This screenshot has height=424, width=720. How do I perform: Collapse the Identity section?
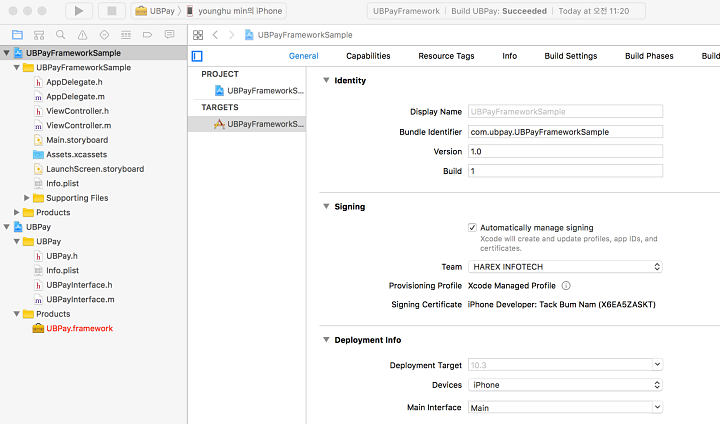[326, 80]
